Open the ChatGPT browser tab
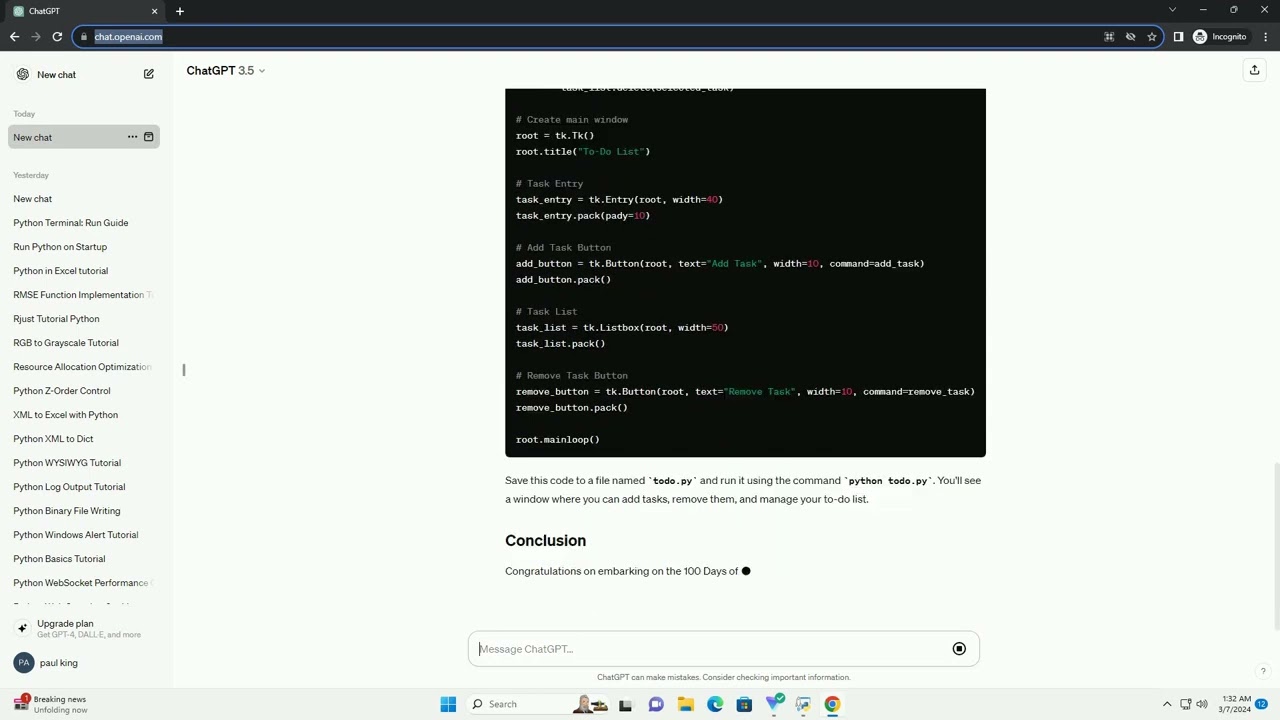Viewport: 1280px width, 720px height. [x=85, y=11]
